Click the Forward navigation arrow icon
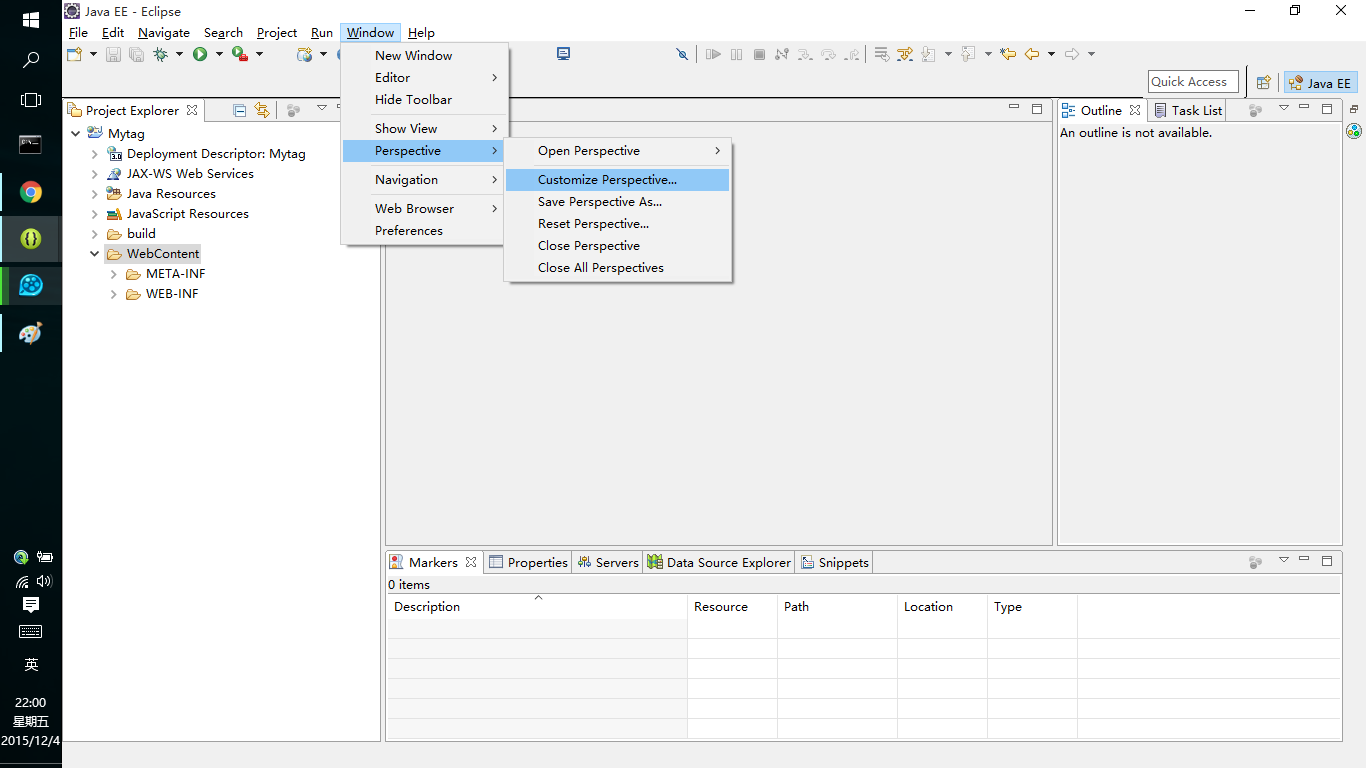Image resolution: width=1366 pixels, height=768 pixels. (x=1072, y=54)
